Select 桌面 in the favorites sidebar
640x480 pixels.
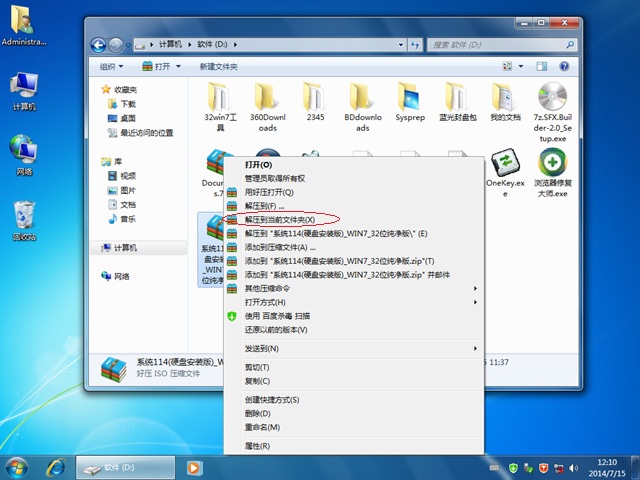point(128,118)
